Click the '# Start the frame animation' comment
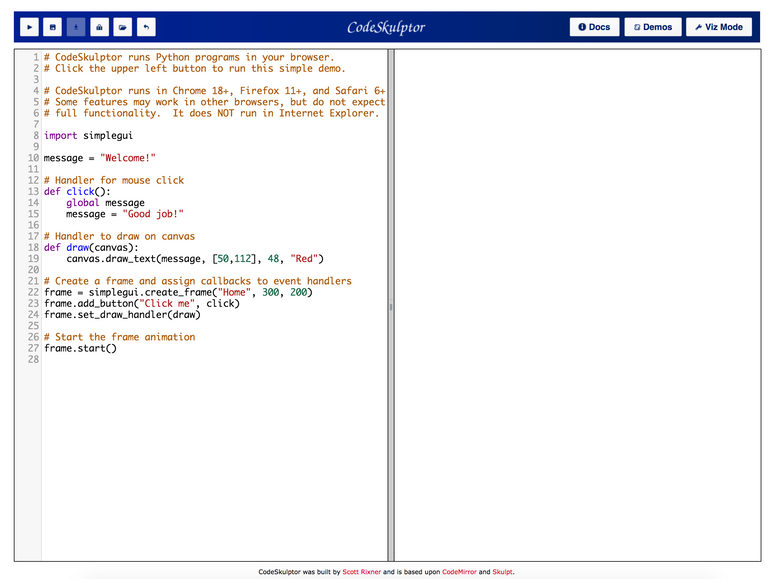The image size is (768, 579). 119,338
